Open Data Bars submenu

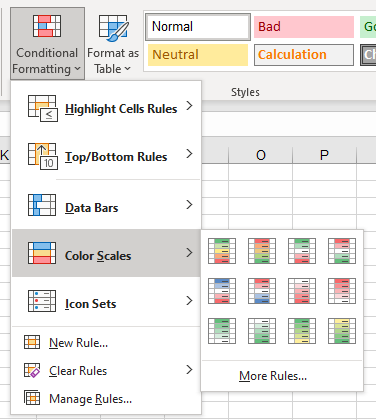pyautogui.click(x=106, y=205)
